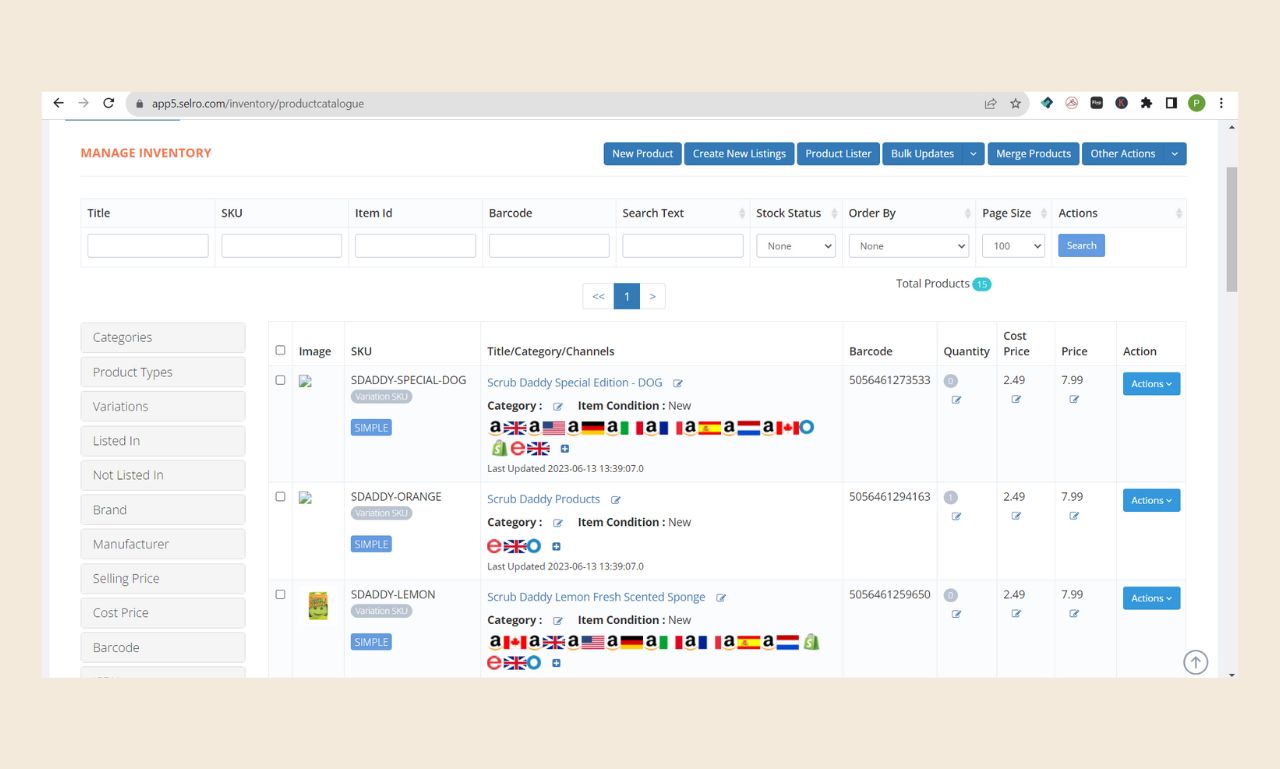The image size is (1280, 769).
Task: Edit category for SDADDY-LEMON product
Action: 558,621
